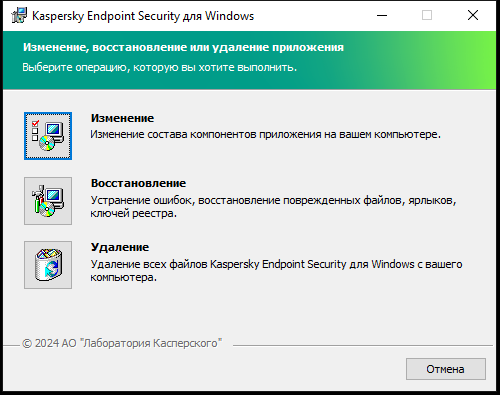
Task: Click the bold Восстановление heading
Action: pyautogui.click(x=138, y=183)
